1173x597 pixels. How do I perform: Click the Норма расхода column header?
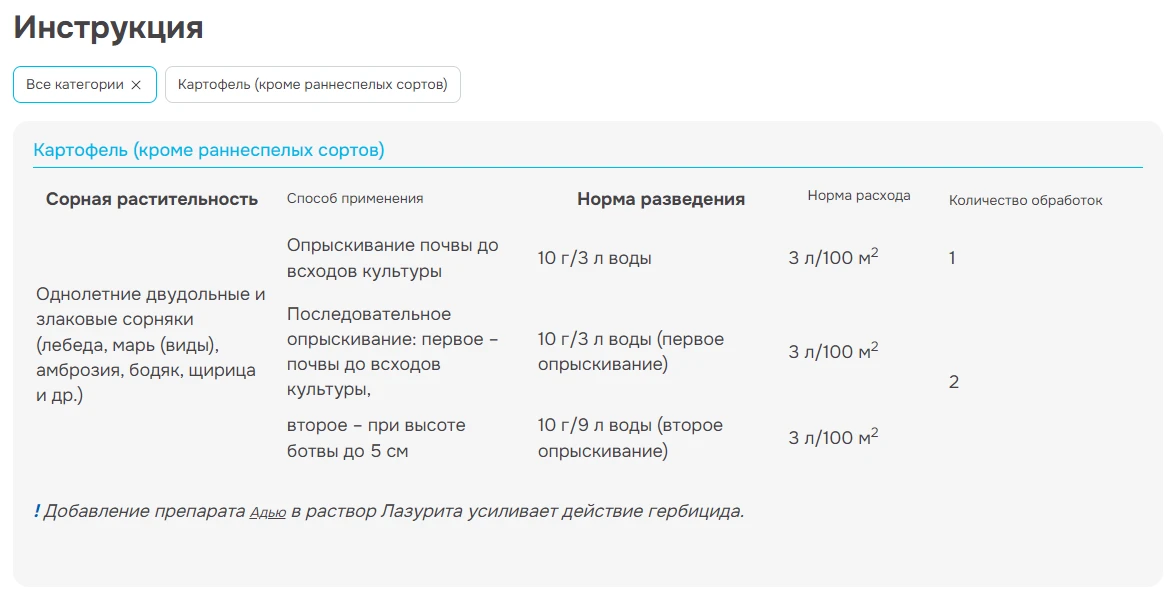point(859,196)
